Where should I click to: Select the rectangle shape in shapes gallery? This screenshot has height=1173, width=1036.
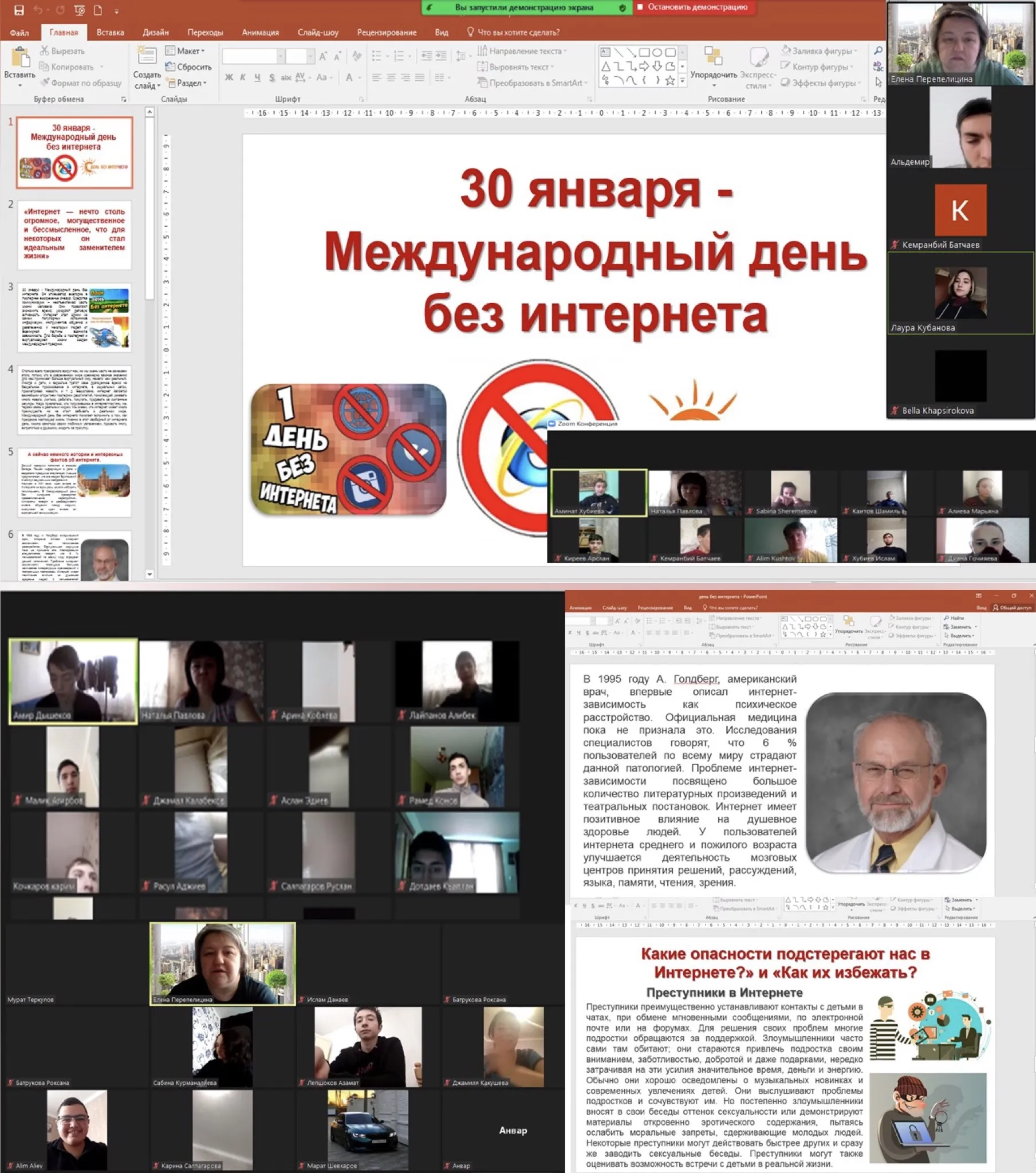(644, 52)
